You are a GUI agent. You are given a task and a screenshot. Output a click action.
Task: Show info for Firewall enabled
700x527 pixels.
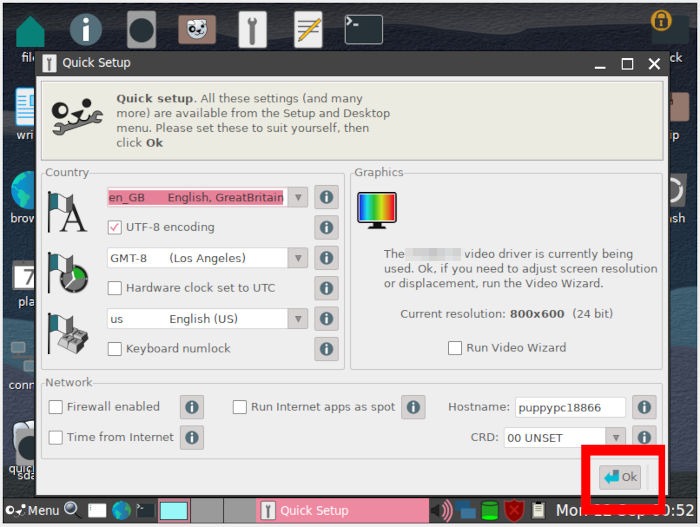coord(192,407)
